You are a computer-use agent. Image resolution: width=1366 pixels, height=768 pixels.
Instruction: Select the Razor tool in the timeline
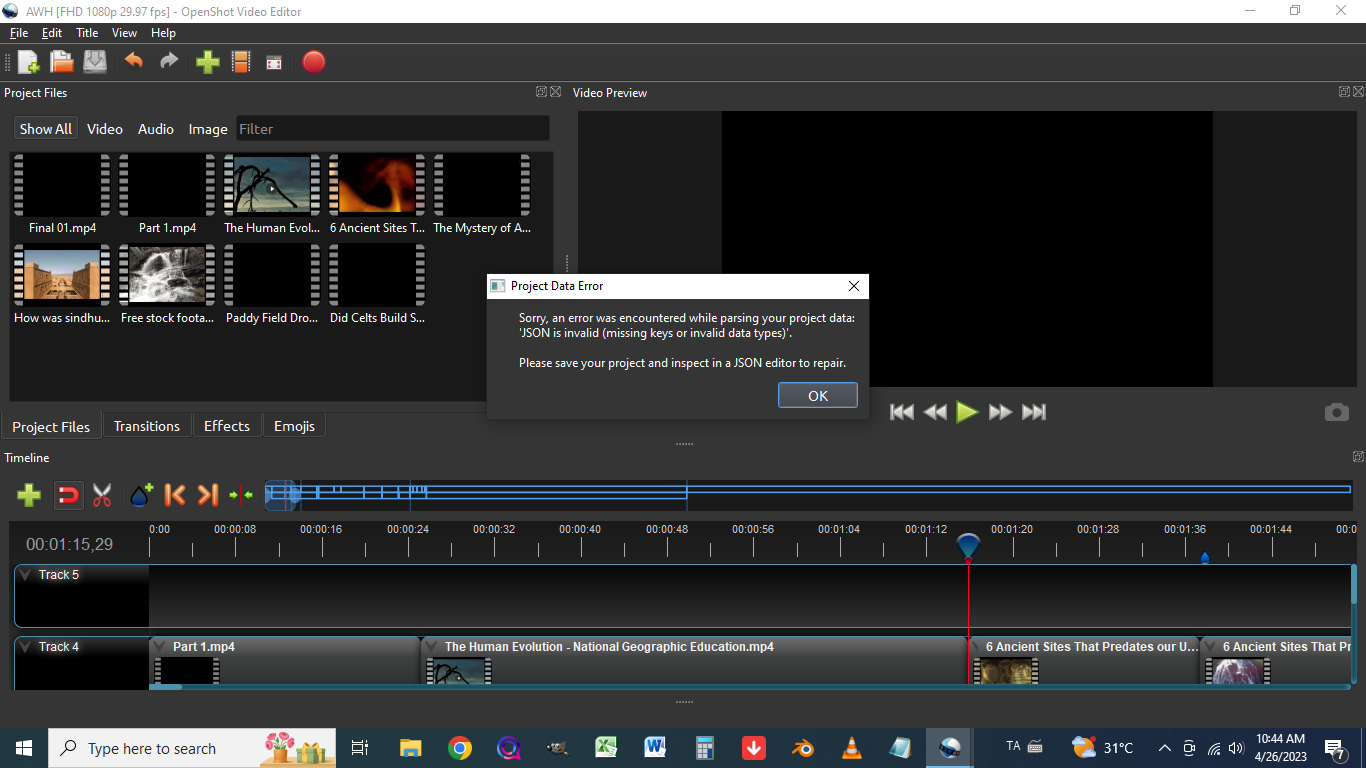click(101, 495)
